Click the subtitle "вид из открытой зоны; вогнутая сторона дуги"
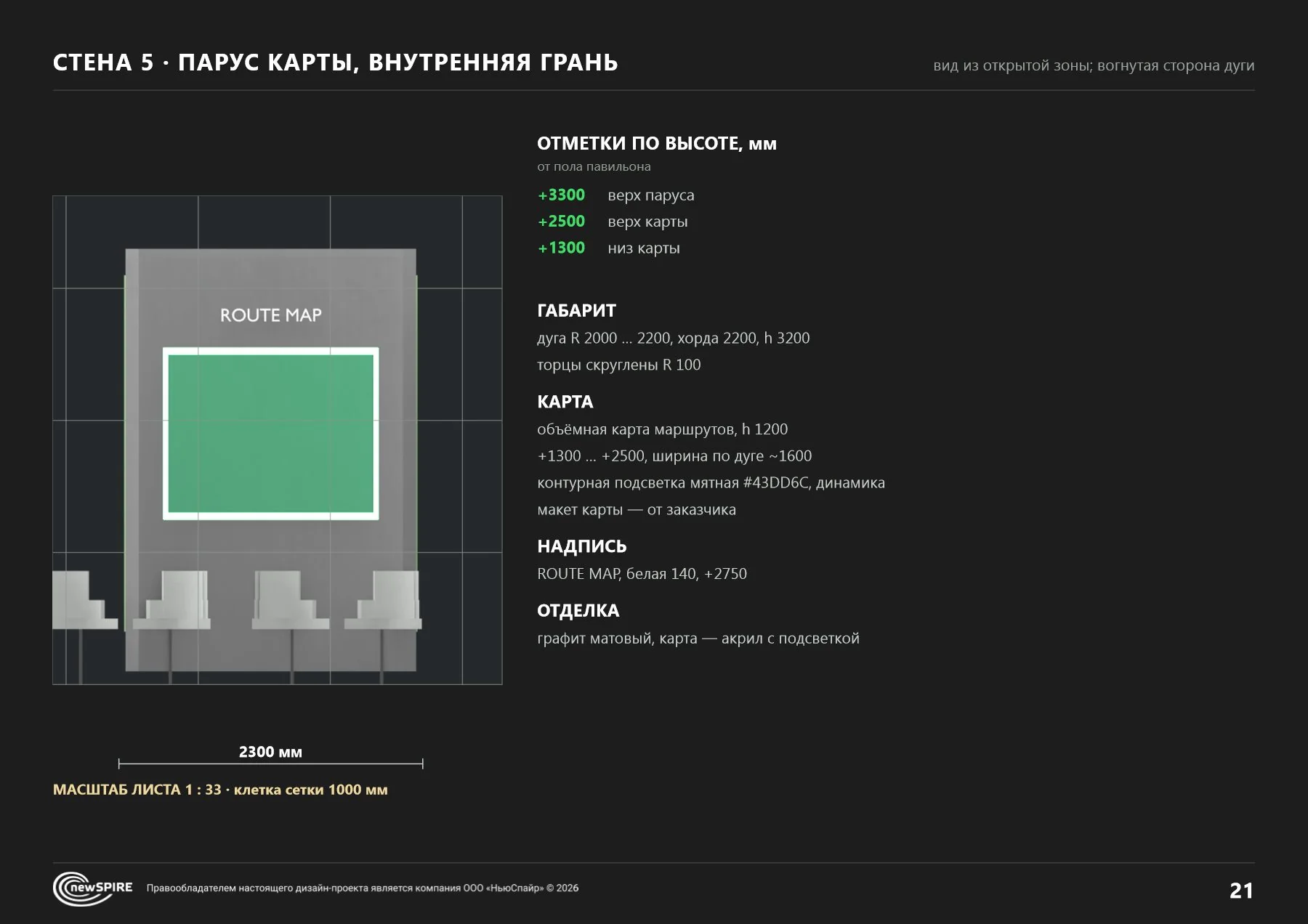 click(1094, 65)
